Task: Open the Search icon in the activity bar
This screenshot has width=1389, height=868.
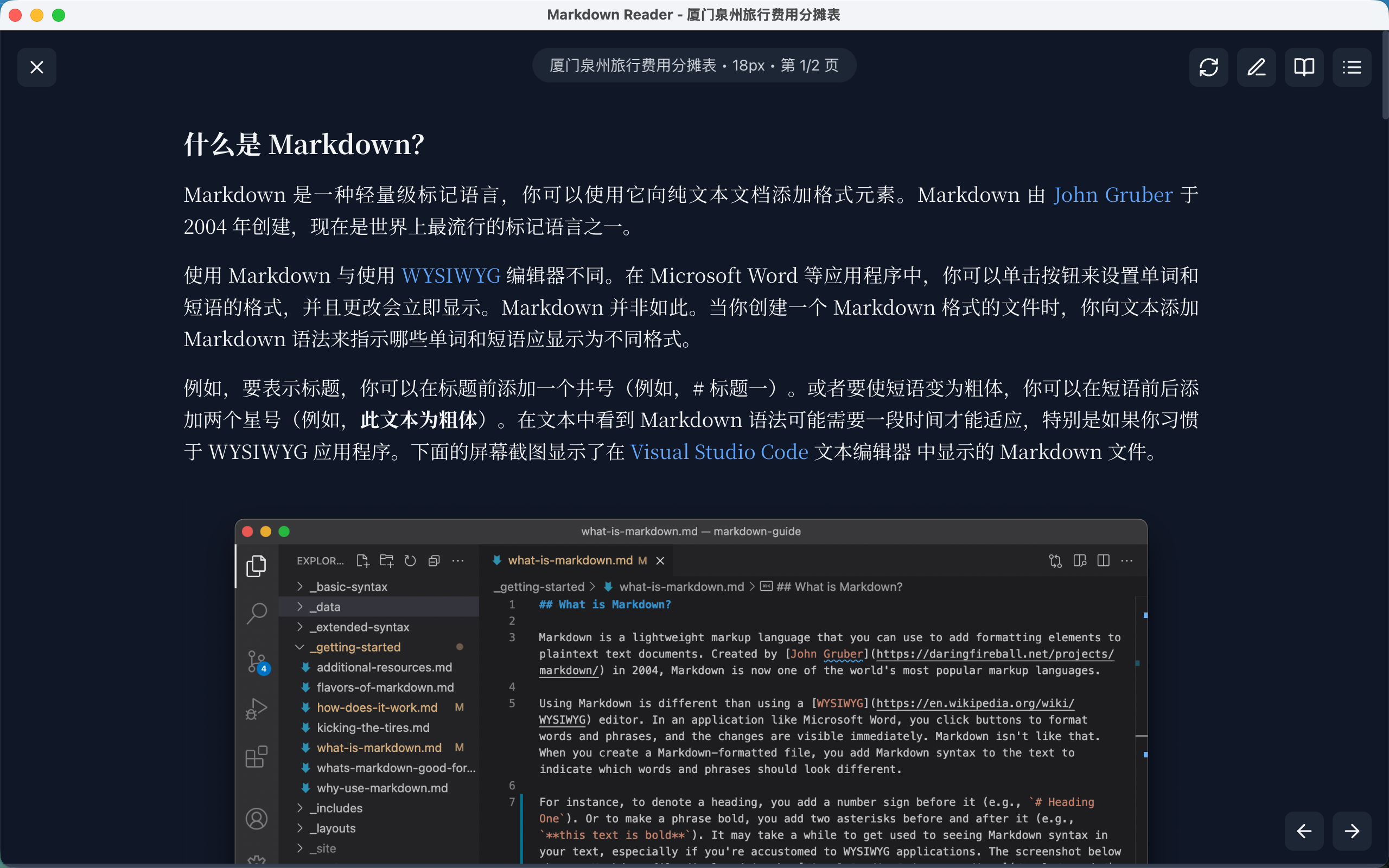Action: [x=257, y=613]
